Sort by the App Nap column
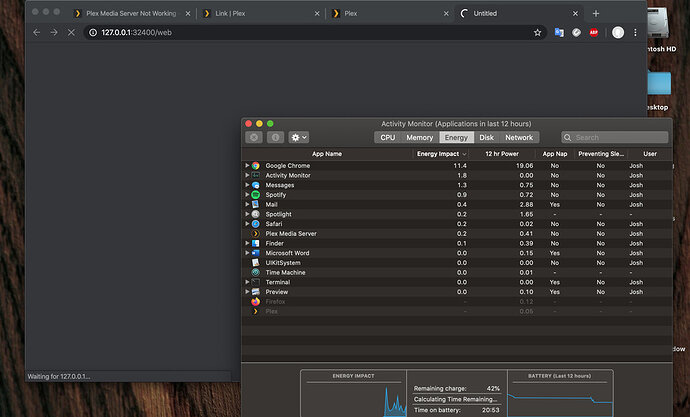This screenshot has width=690, height=417. (x=554, y=154)
